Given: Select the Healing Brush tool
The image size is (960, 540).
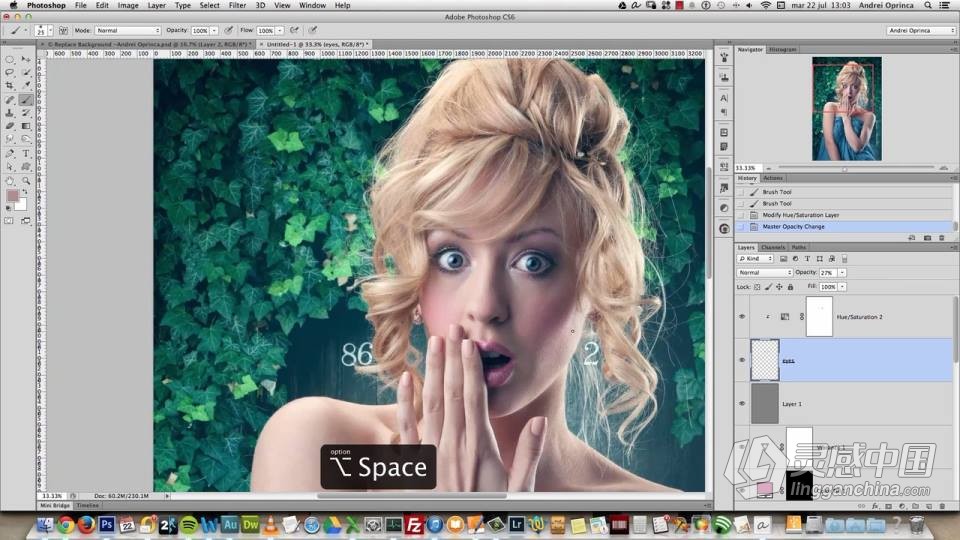Looking at the screenshot, I should click(x=10, y=99).
